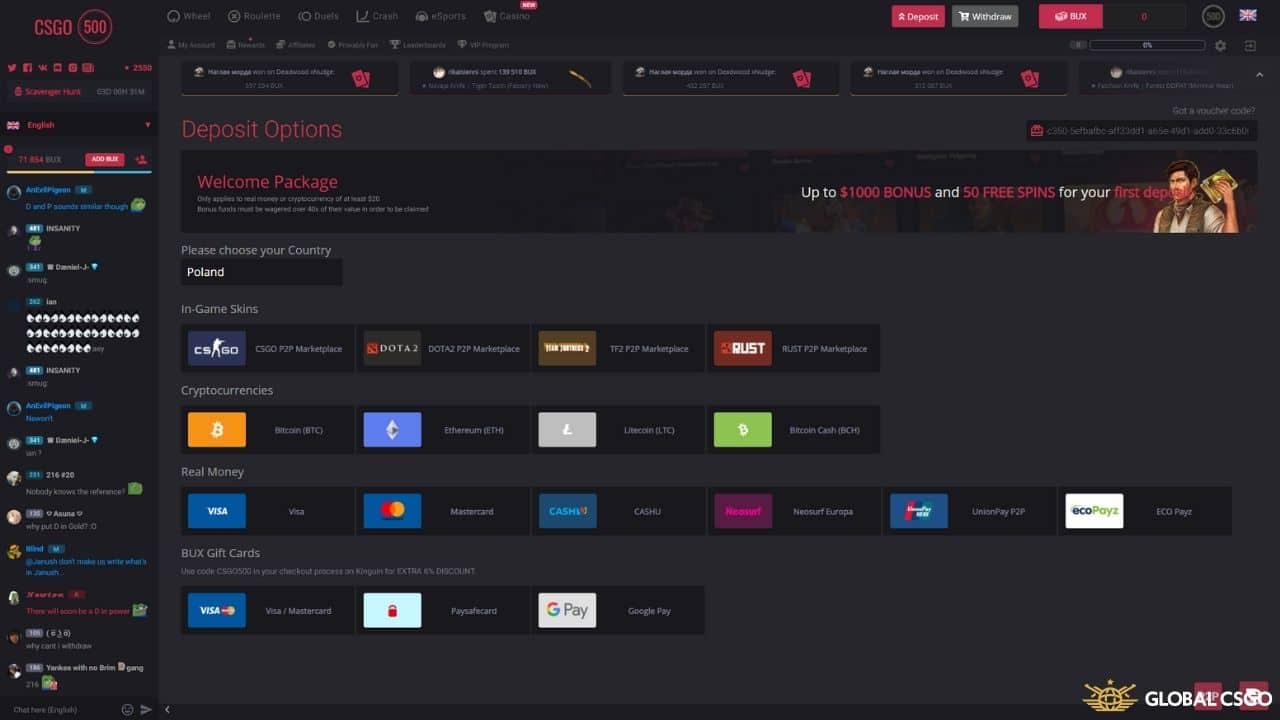This screenshot has height=720, width=1280.
Task: Send the chat message arrow icon
Action: point(146,709)
